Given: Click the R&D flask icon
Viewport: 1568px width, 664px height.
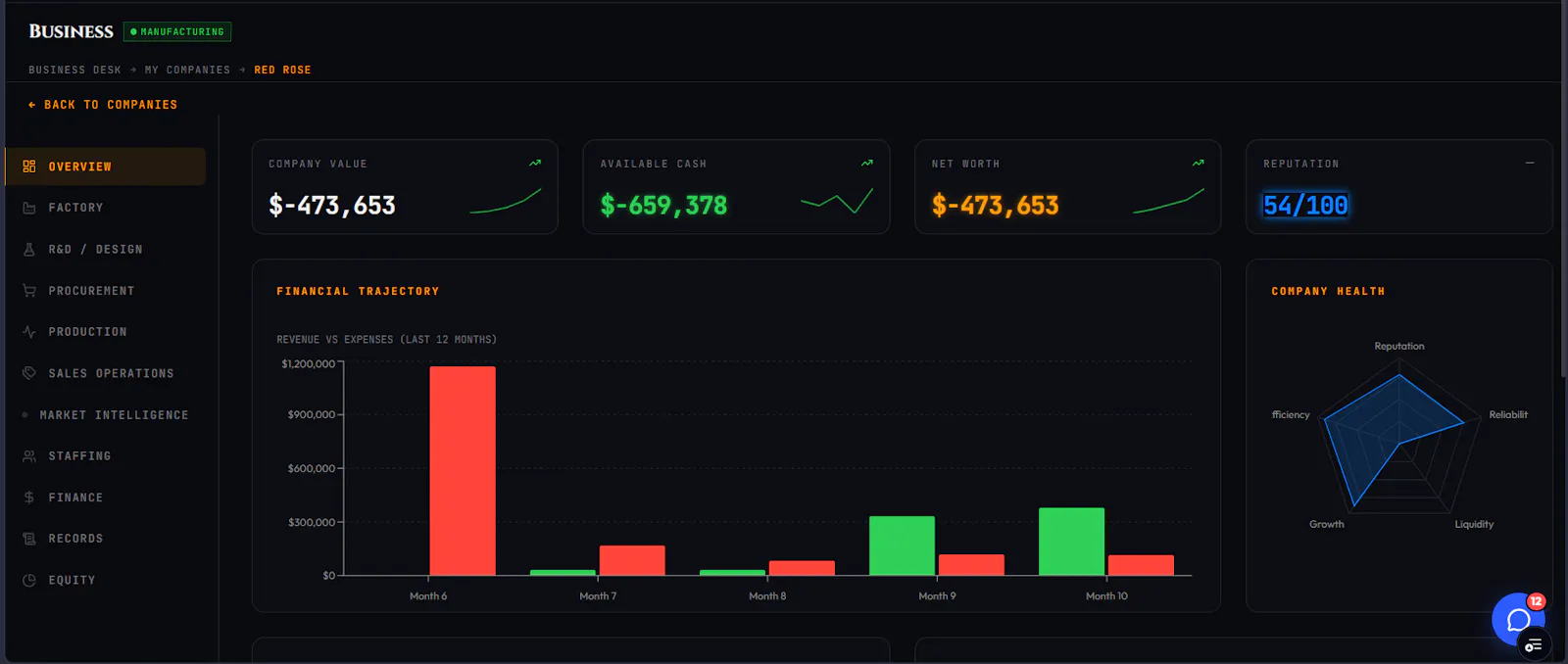Looking at the screenshot, I should coord(29,250).
